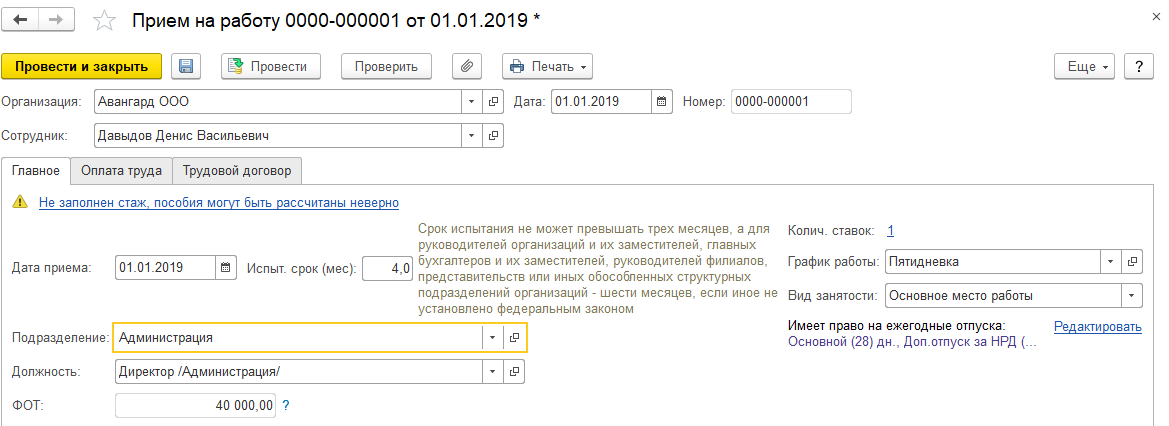Add document to favorites with star icon
Viewport: 1169px width, 426px height.
(x=102, y=20)
